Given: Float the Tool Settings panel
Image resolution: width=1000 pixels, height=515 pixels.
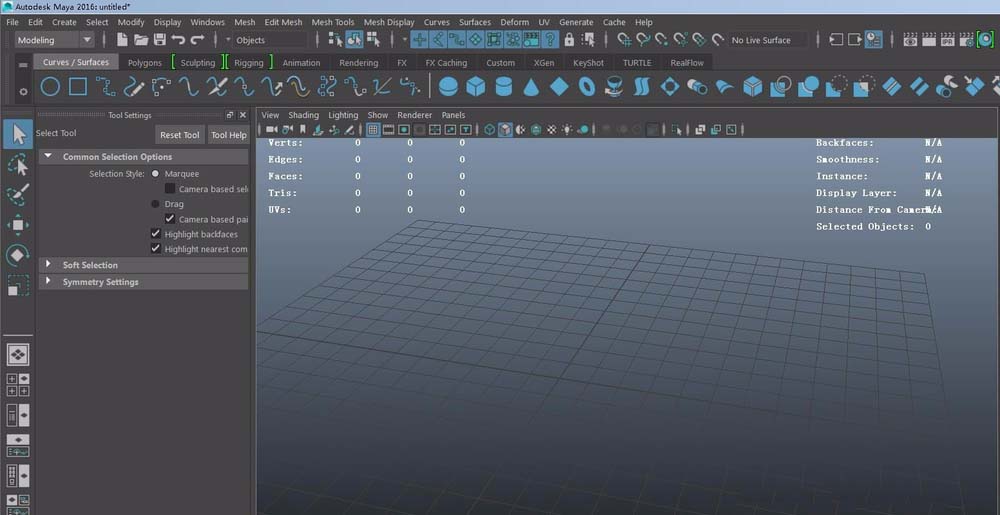Looking at the screenshot, I should (230, 115).
